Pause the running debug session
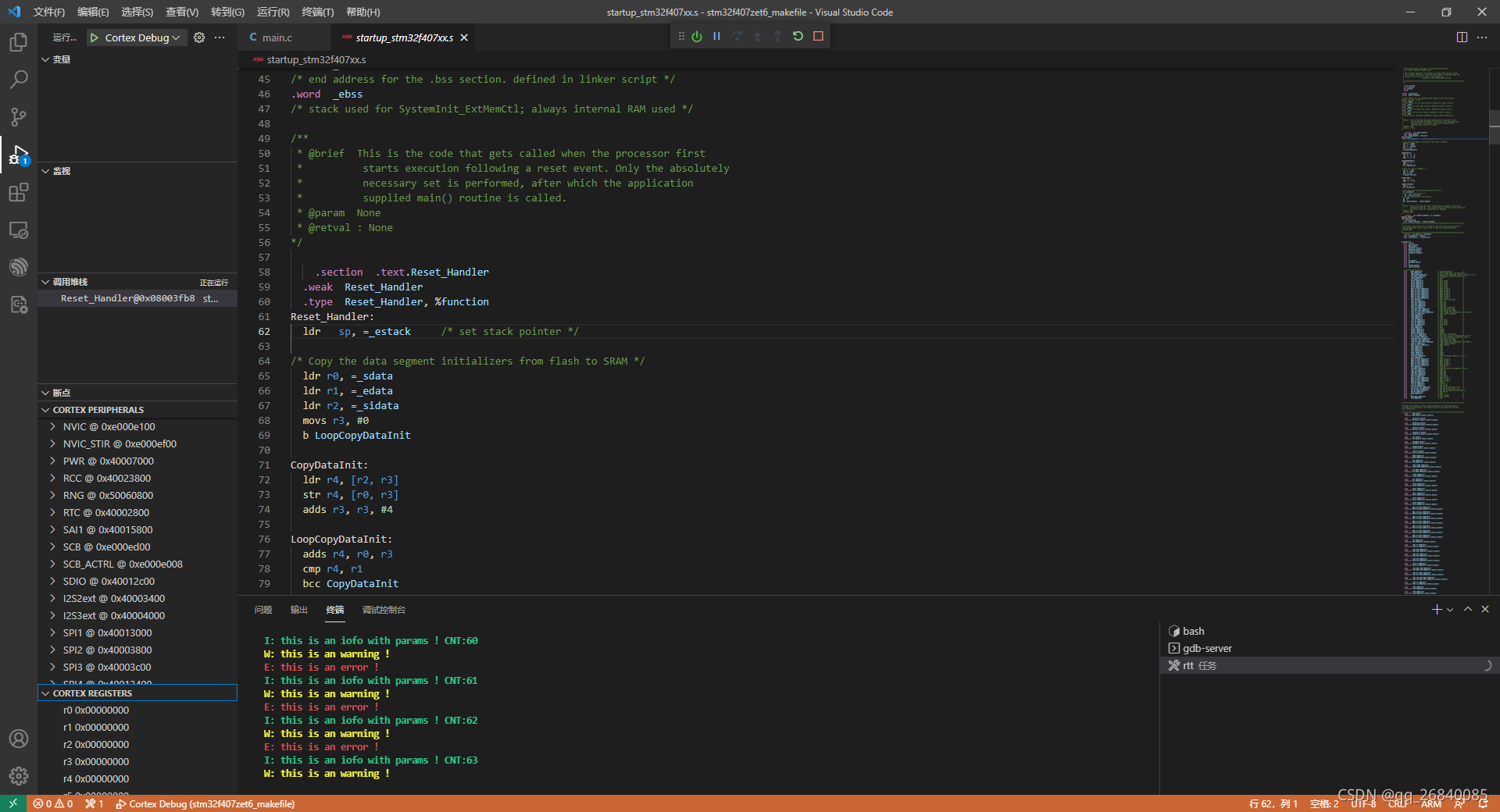The height and width of the screenshot is (812, 1500). 716,36
